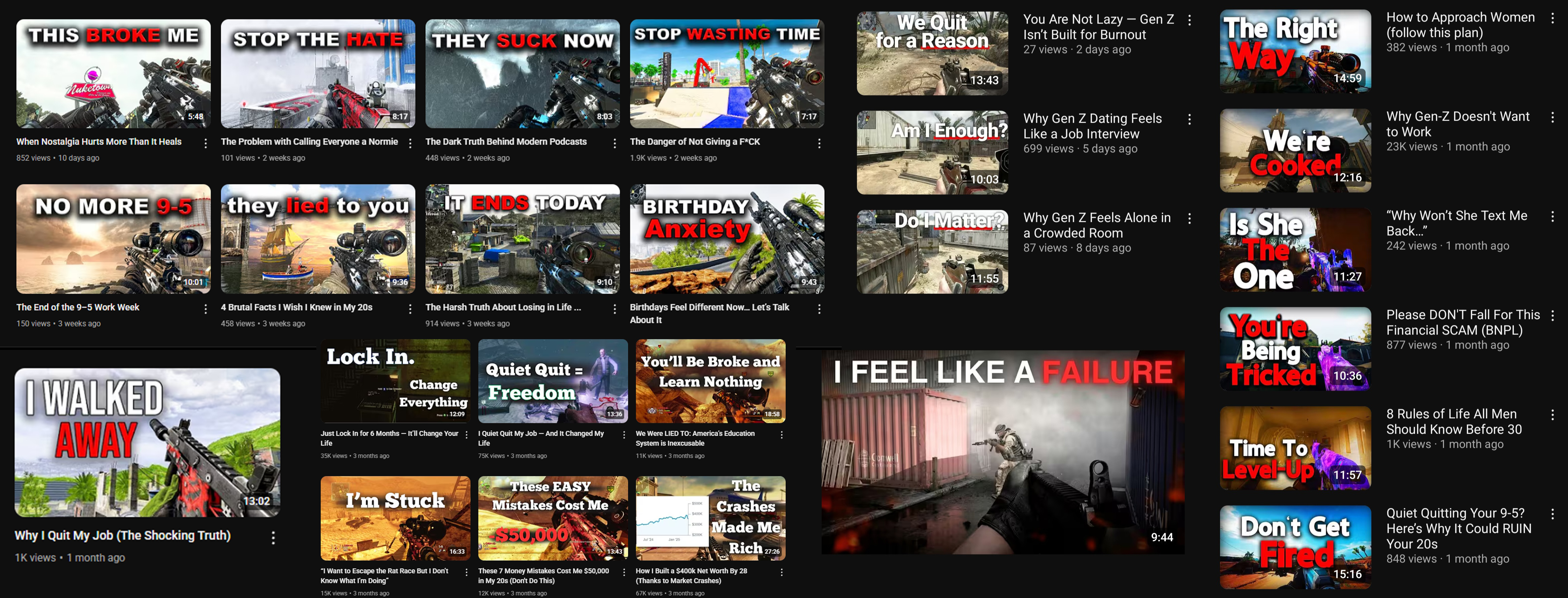Open options menu for 'When Nostalgia Hurts More' video

pos(205,144)
